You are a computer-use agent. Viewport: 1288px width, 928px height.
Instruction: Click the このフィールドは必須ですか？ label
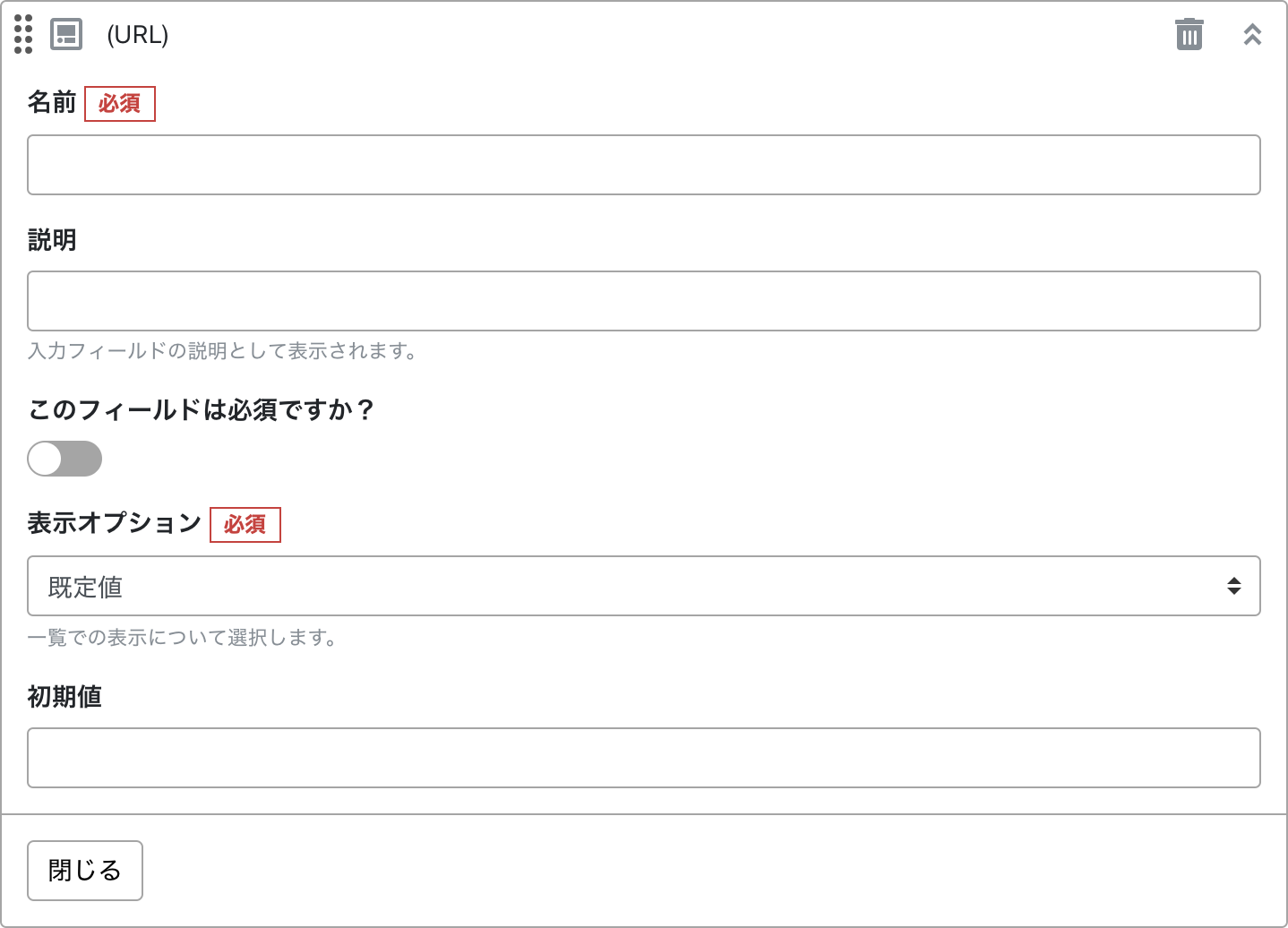[201, 409]
